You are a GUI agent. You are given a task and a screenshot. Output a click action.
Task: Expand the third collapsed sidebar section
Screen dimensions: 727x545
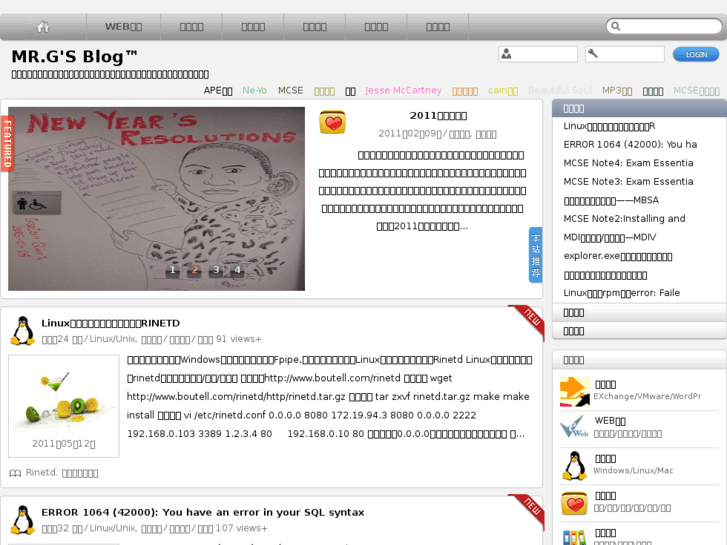pos(639,331)
